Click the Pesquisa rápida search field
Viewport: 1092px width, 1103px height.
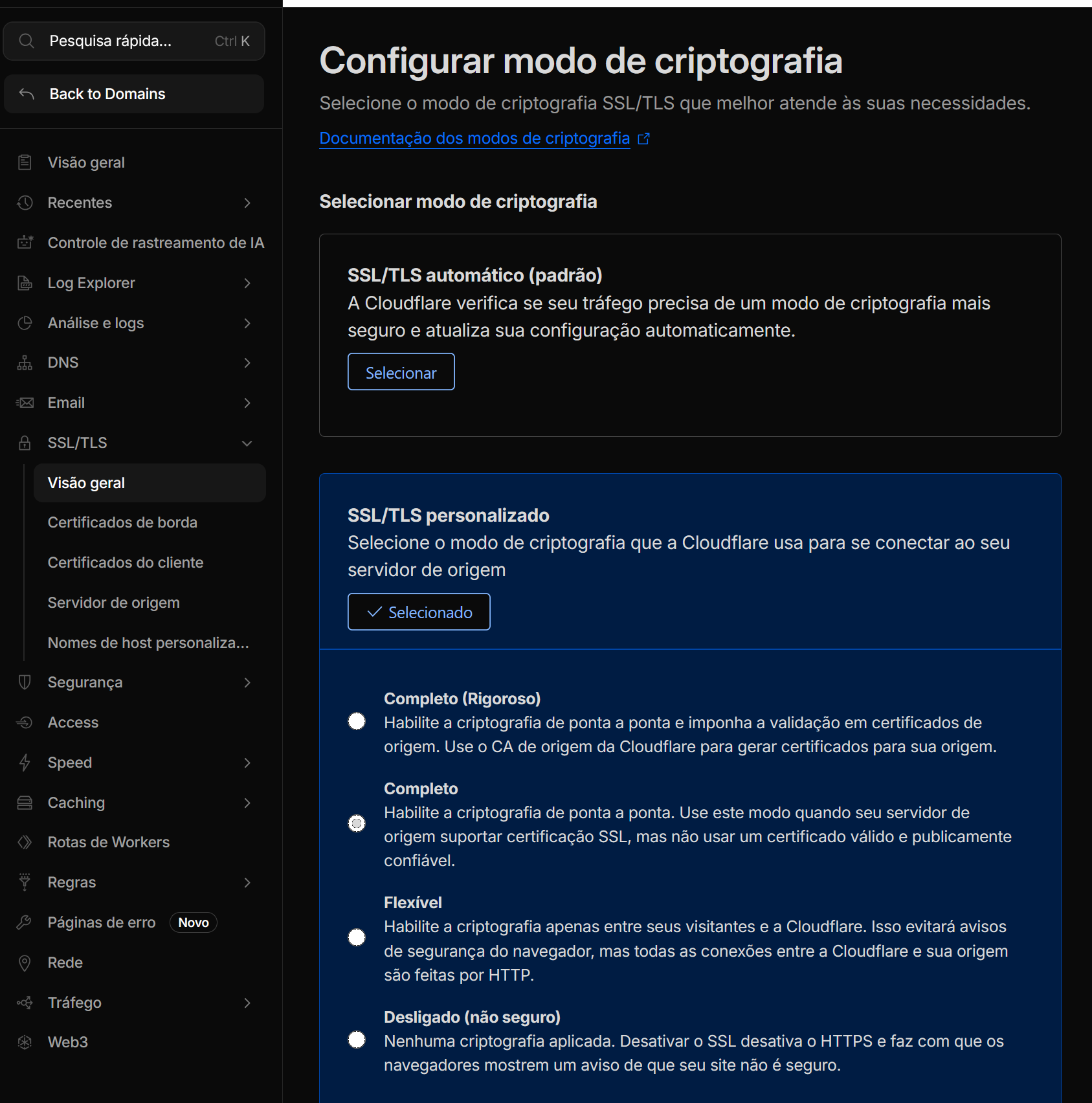110,40
